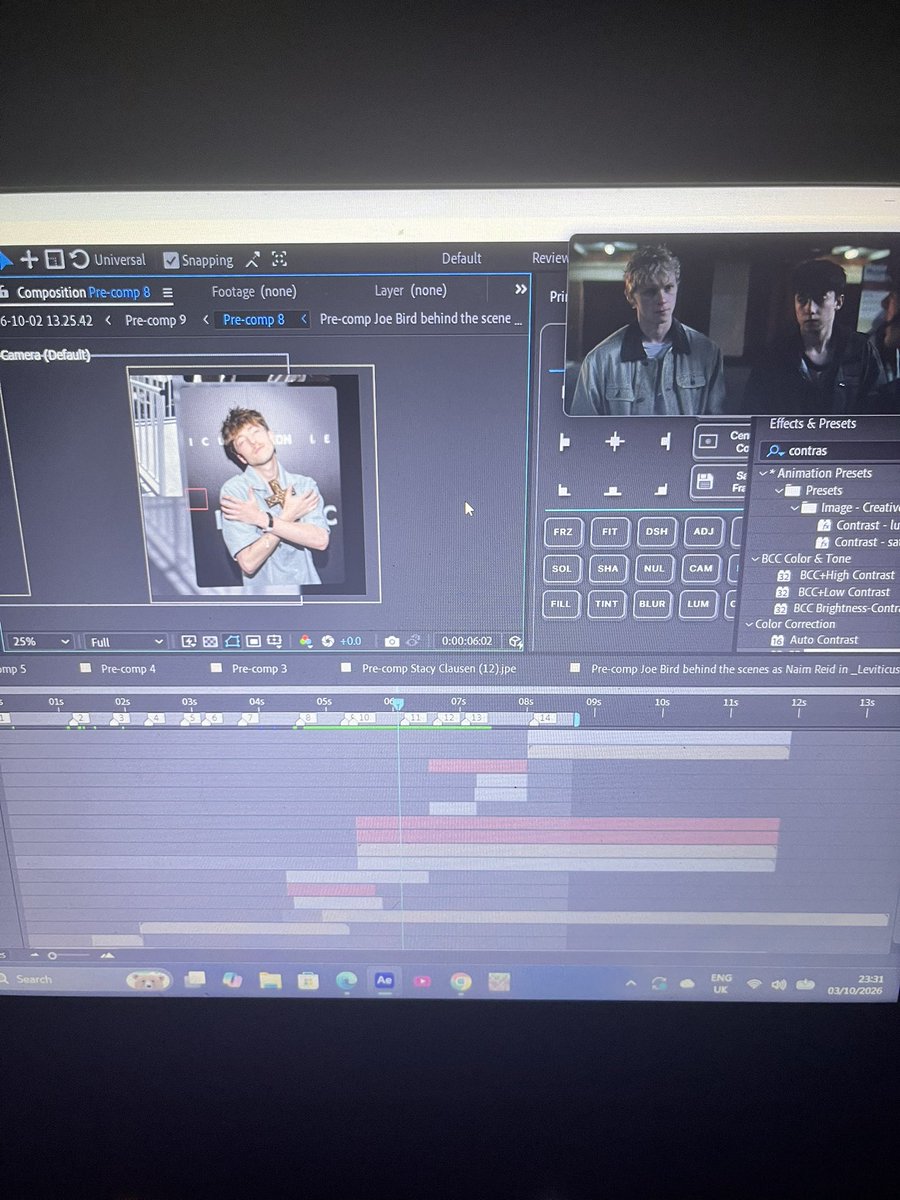Toggle the Snapping checkbox
The width and height of the screenshot is (900, 1200).
[x=171, y=260]
